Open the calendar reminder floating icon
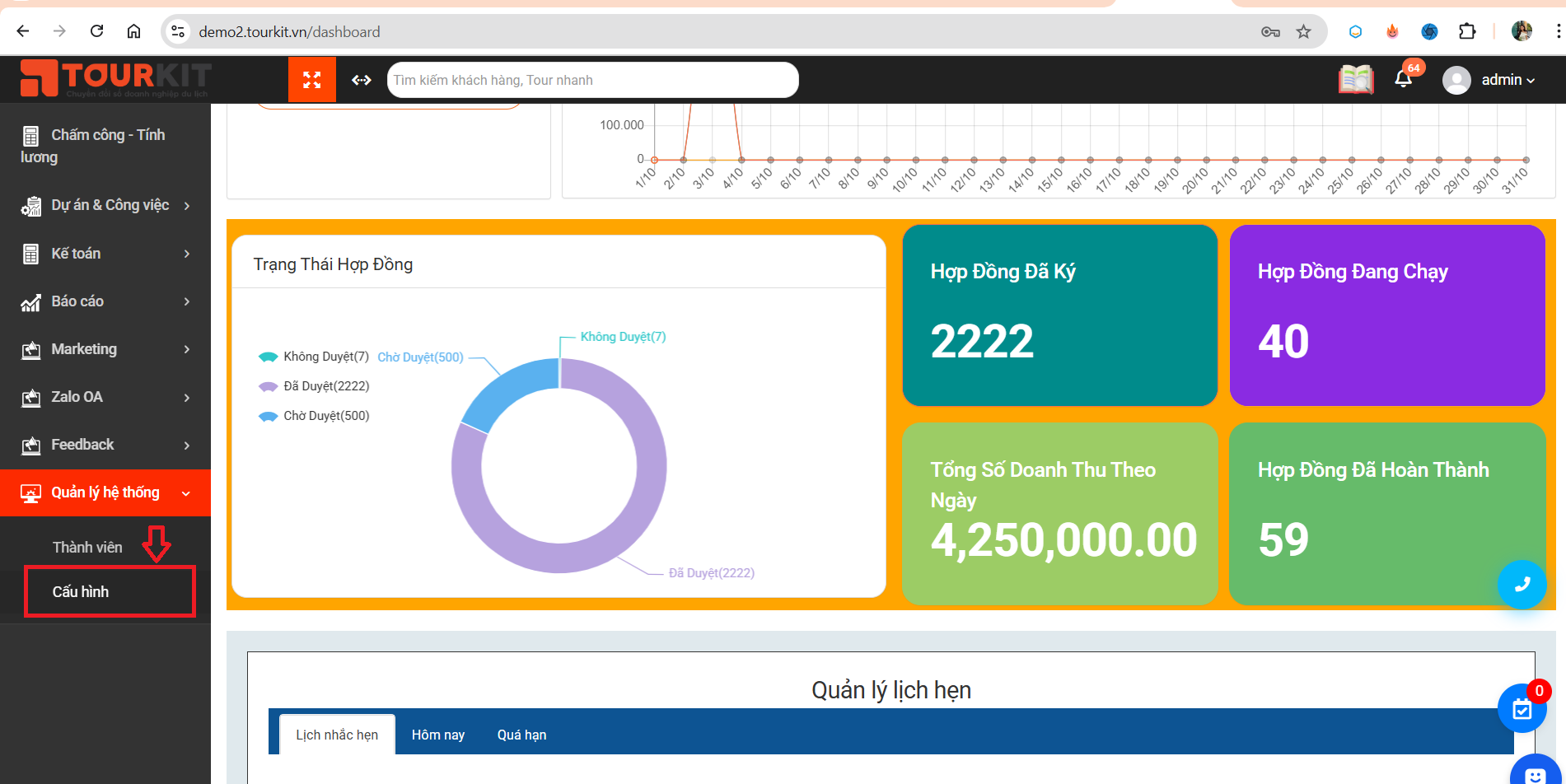This screenshot has width=1566, height=784. [1522, 708]
